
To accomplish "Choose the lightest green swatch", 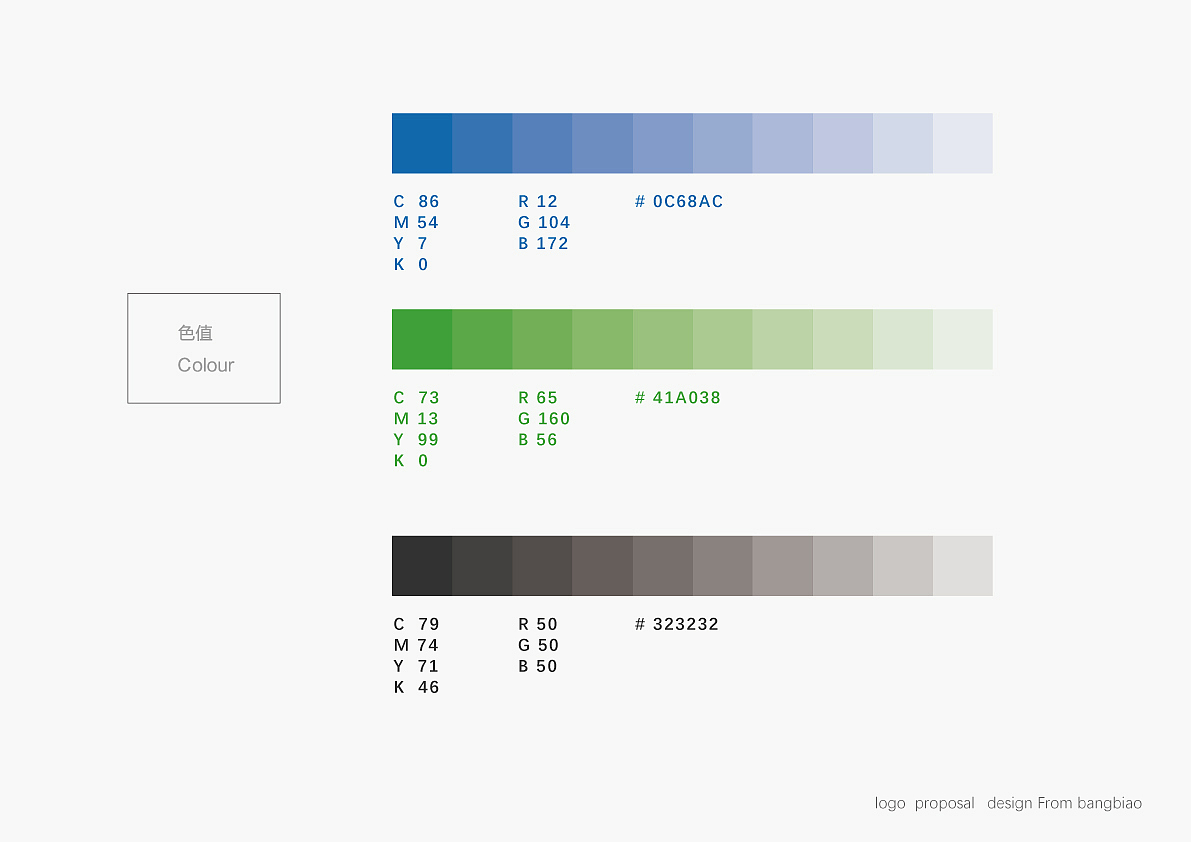I will point(962,339).
